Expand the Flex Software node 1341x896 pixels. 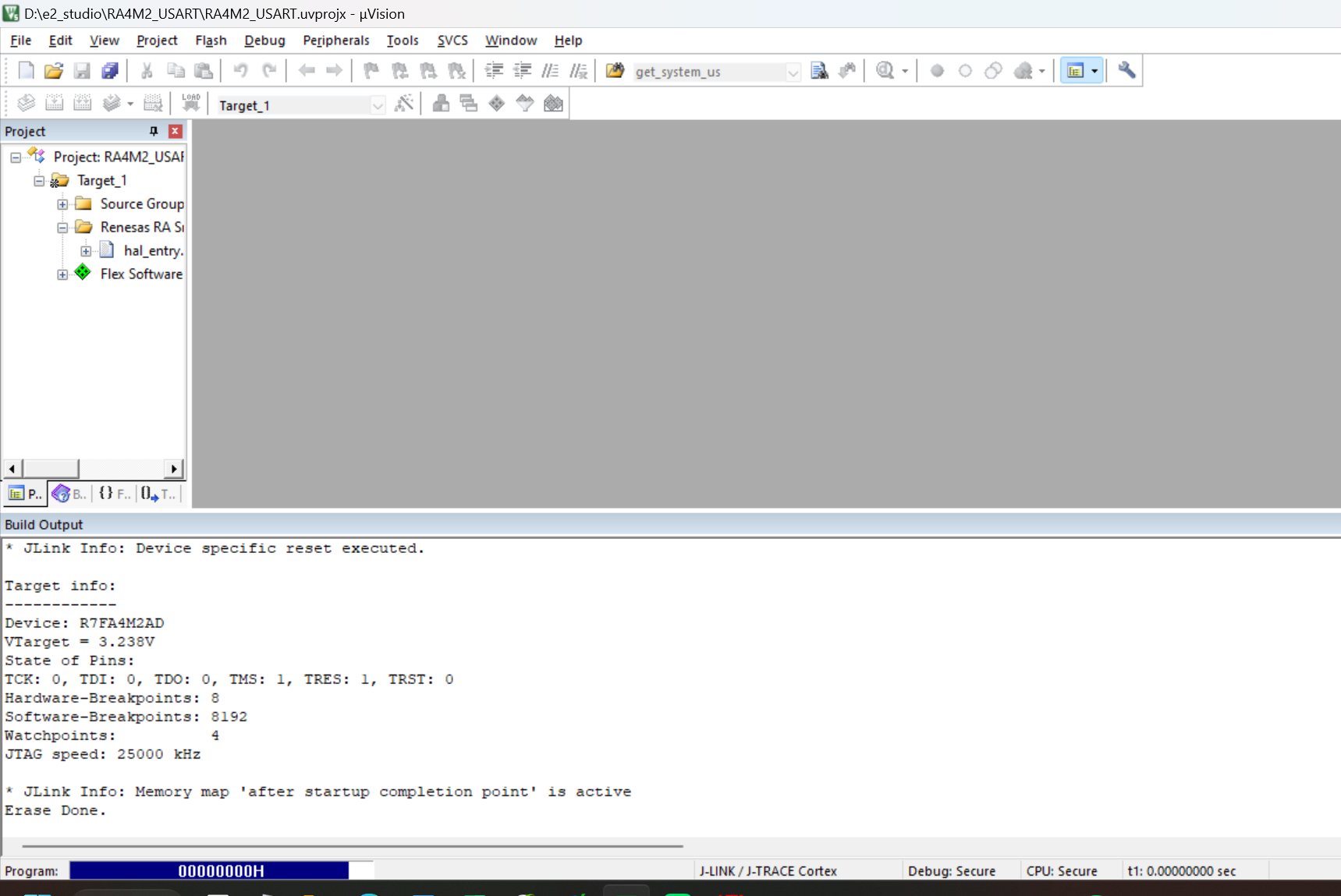point(62,274)
